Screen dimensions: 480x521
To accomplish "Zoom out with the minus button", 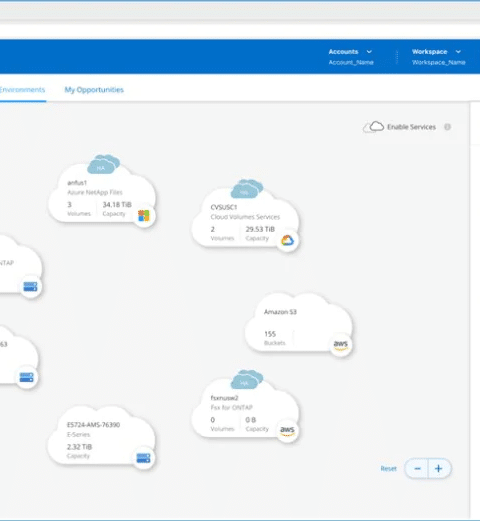I will [x=417, y=469].
